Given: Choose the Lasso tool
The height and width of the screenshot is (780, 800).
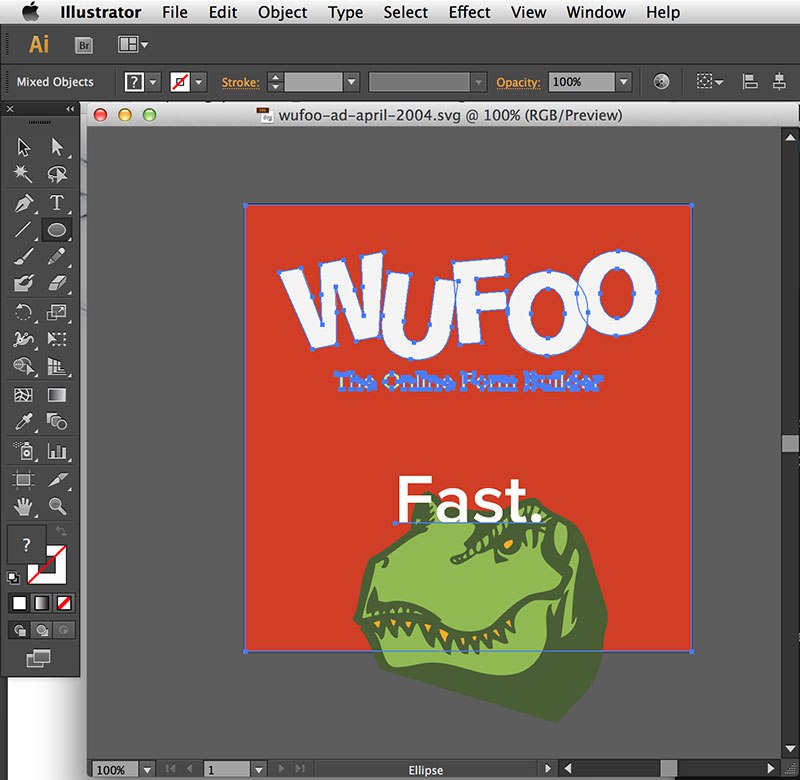Looking at the screenshot, I should tap(57, 174).
